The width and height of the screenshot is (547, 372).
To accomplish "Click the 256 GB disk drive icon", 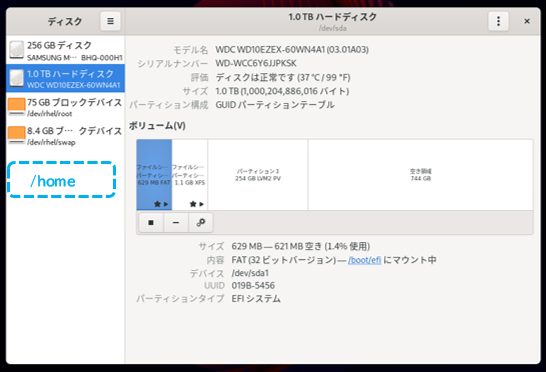I will pyautogui.click(x=16, y=50).
